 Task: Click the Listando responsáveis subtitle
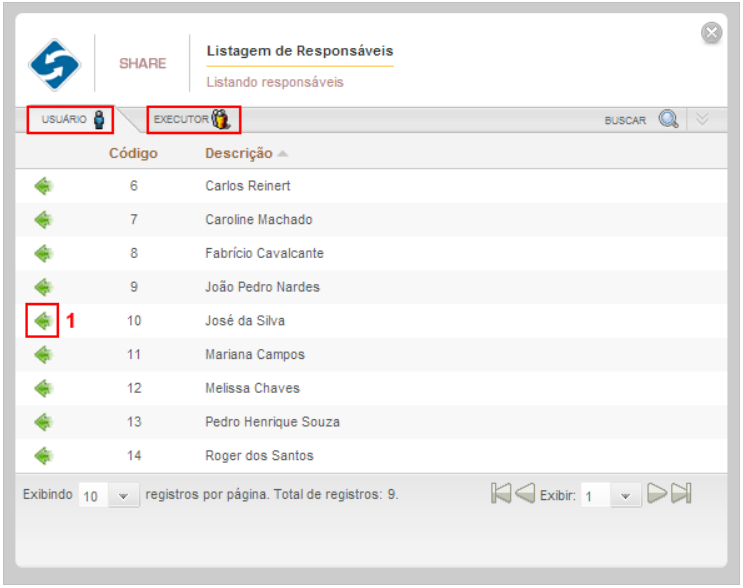[275, 82]
